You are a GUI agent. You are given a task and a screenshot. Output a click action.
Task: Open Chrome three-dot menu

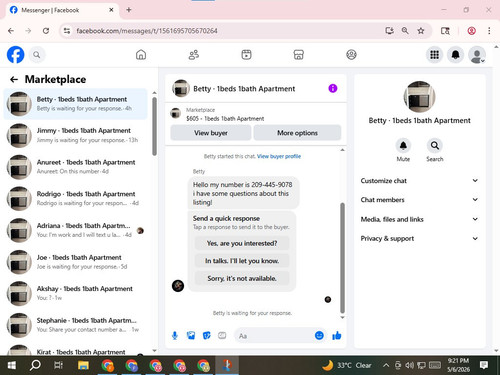point(489,31)
